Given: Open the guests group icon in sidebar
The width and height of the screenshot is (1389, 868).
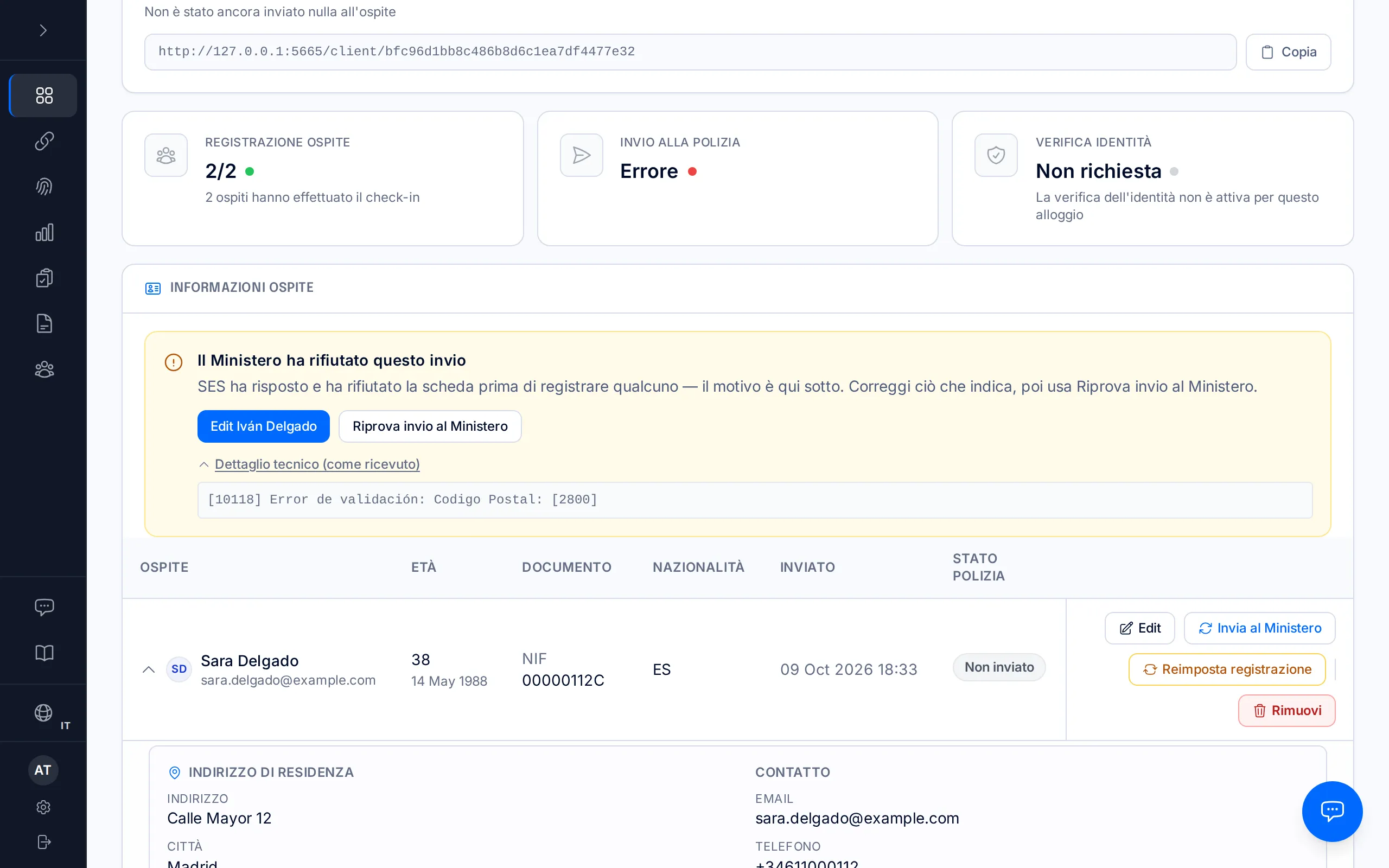Looking at the screenshot, I should pyautogui.click(x=43, y=369).
